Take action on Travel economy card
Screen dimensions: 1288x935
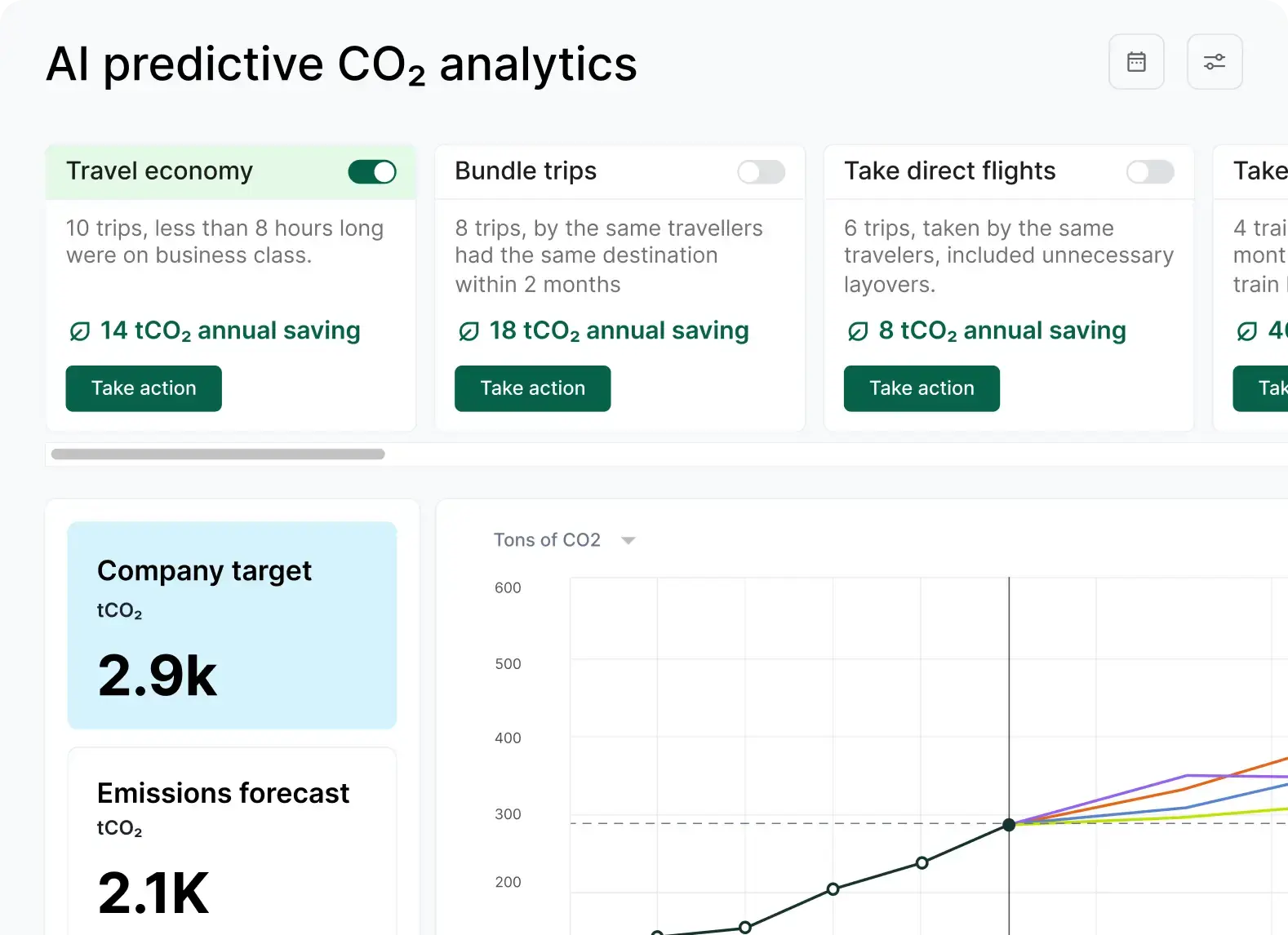tap(144, 388)
